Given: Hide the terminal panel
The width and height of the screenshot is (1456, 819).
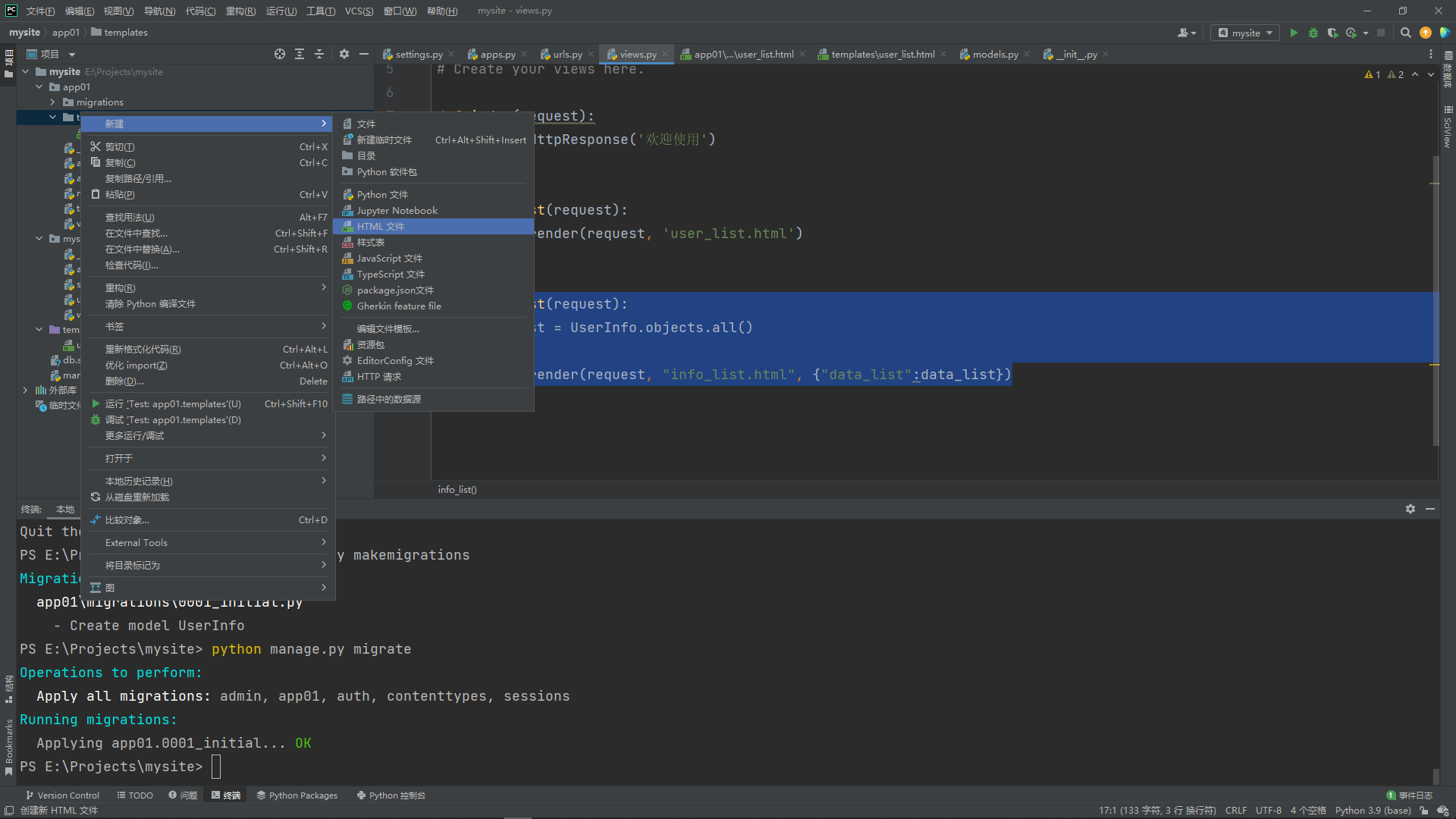Looking at the screenshot, I should [1430, 509].
